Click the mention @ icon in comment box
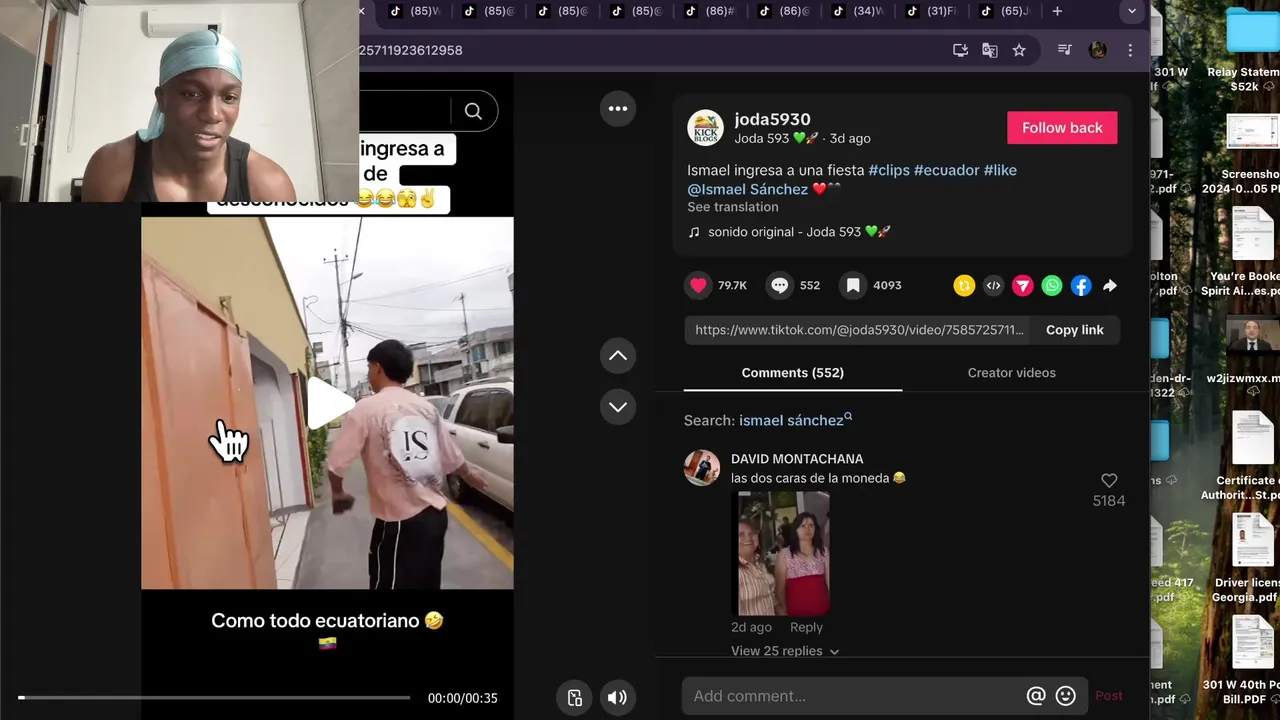Image resolution: width=1280 pixels, height=720 pixels. (x=1036, y=696)
